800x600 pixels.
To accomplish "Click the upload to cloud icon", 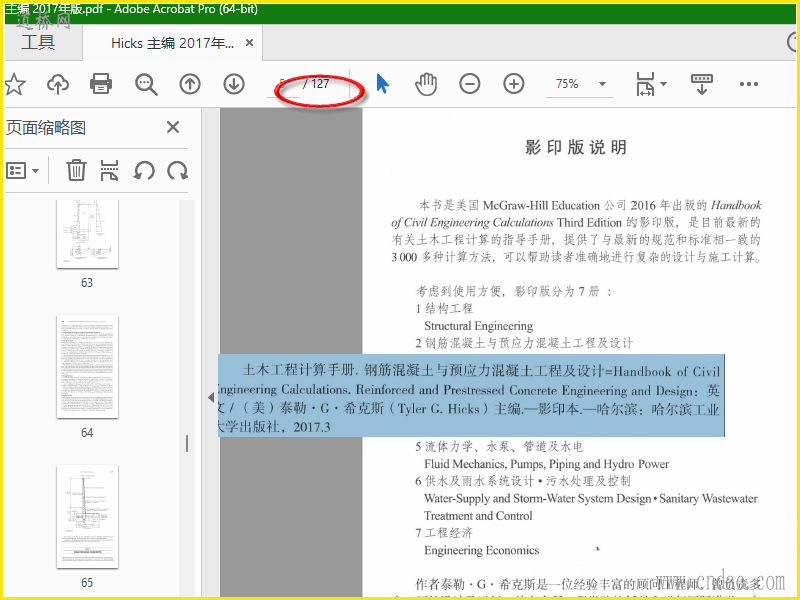I will pyautogui.click(x=58, y=84).
